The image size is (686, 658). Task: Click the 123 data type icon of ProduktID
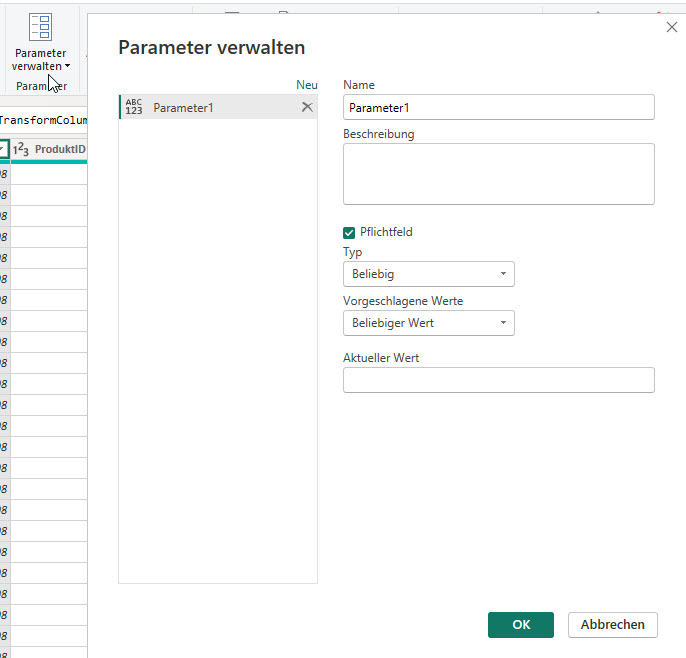tap(20, 149)
